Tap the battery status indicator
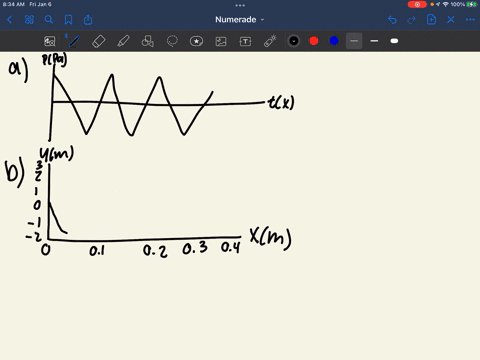Screen dimensions: 480x360 (x=471, y=4)
